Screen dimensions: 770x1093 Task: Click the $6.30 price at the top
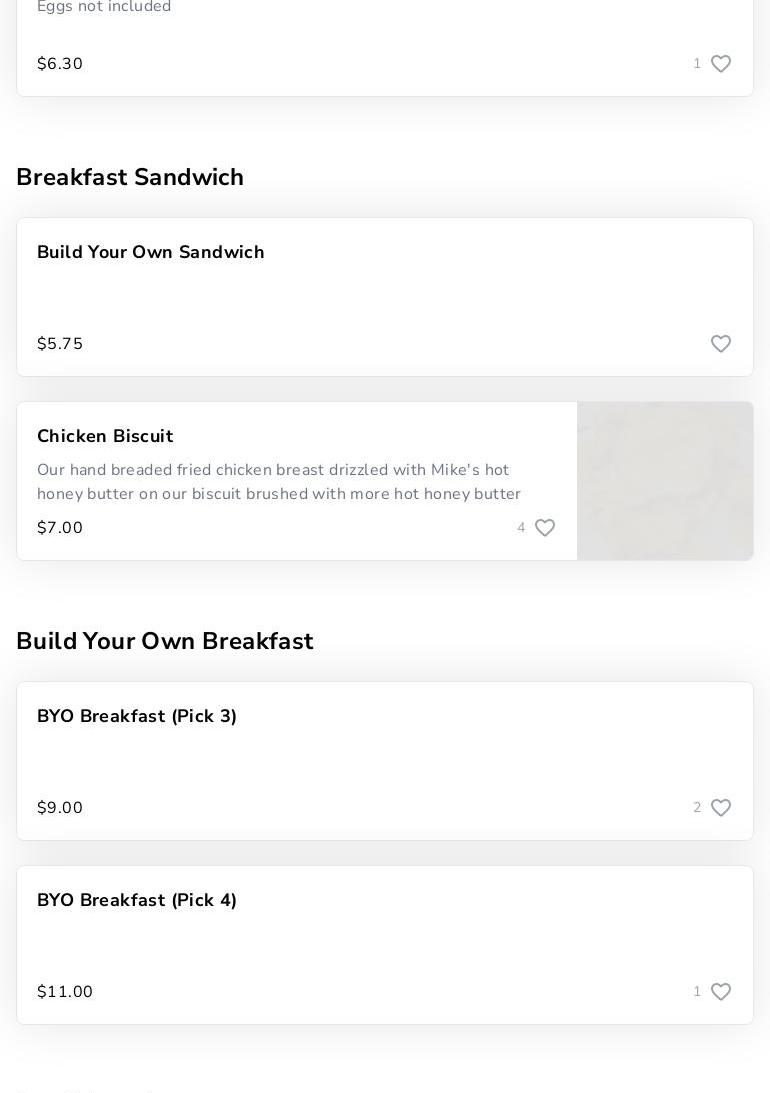60,64
